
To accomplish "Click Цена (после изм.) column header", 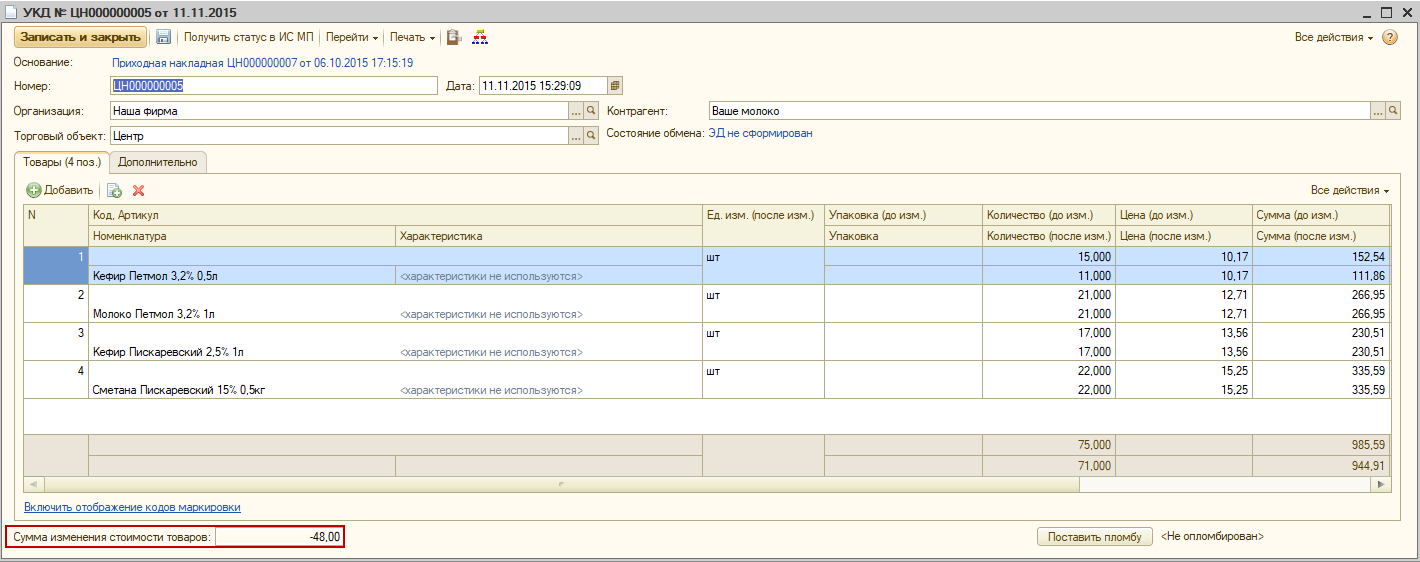I will point(1184,236).
